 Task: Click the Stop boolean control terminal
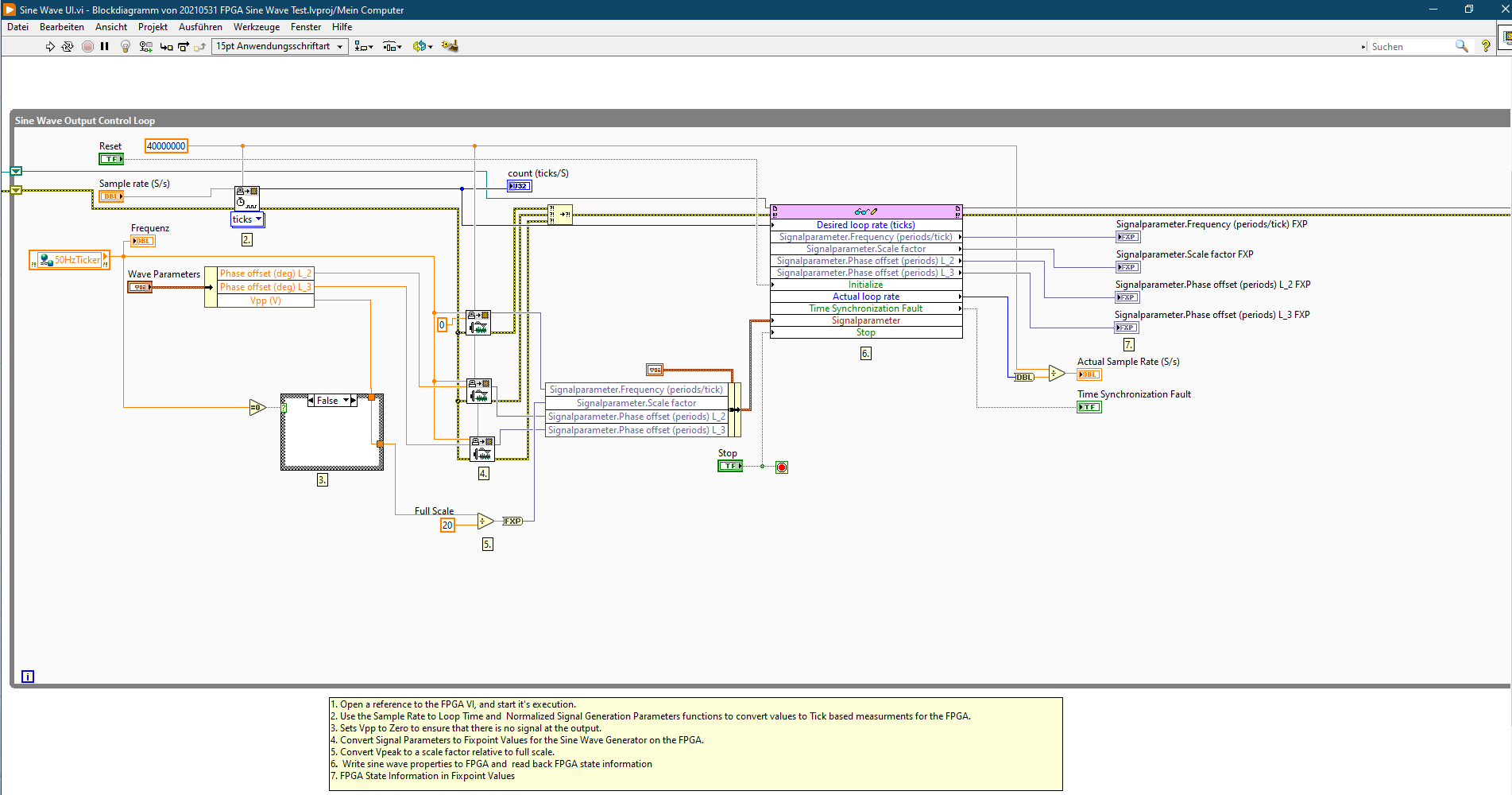[729, 466]
